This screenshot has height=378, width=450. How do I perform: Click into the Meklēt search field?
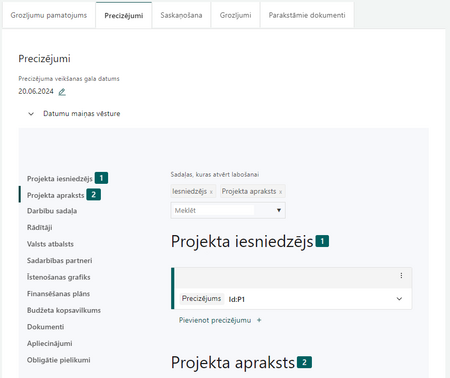(214, 210)
